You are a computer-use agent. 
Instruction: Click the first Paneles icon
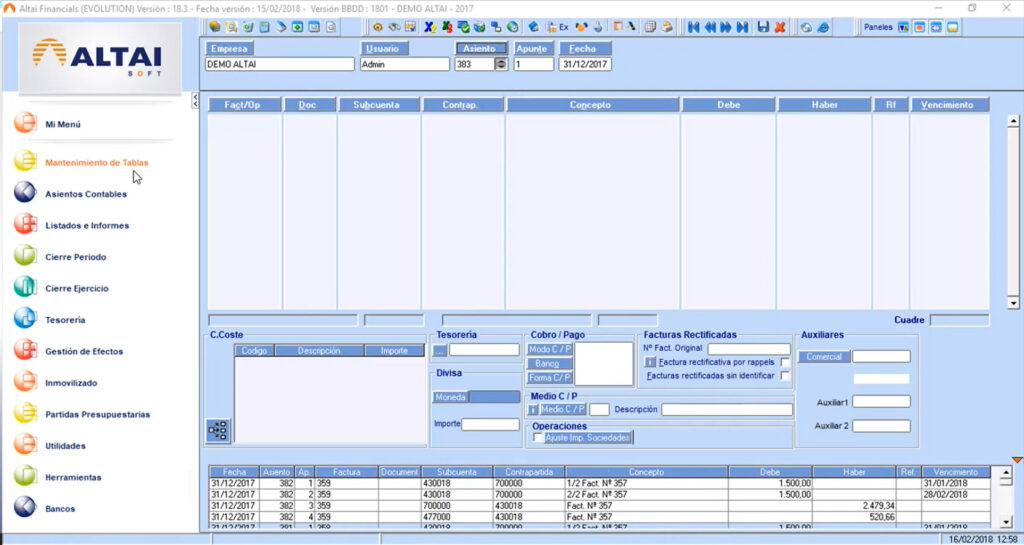(x=903, y=27)
